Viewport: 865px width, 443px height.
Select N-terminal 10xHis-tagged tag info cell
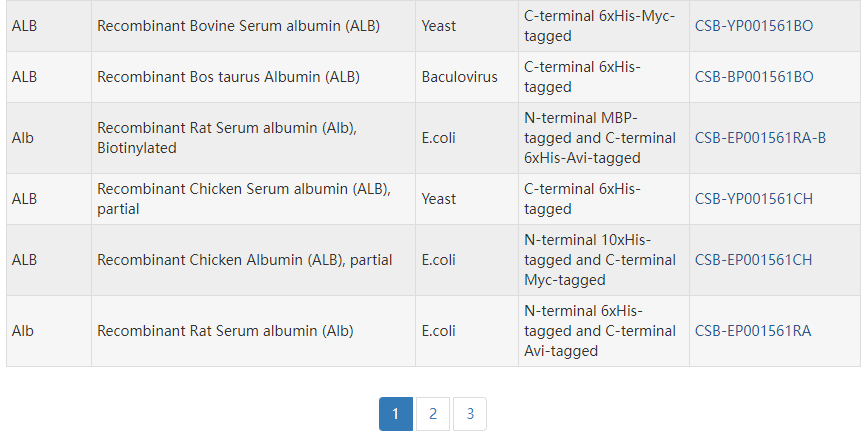(x=599, y=260)
